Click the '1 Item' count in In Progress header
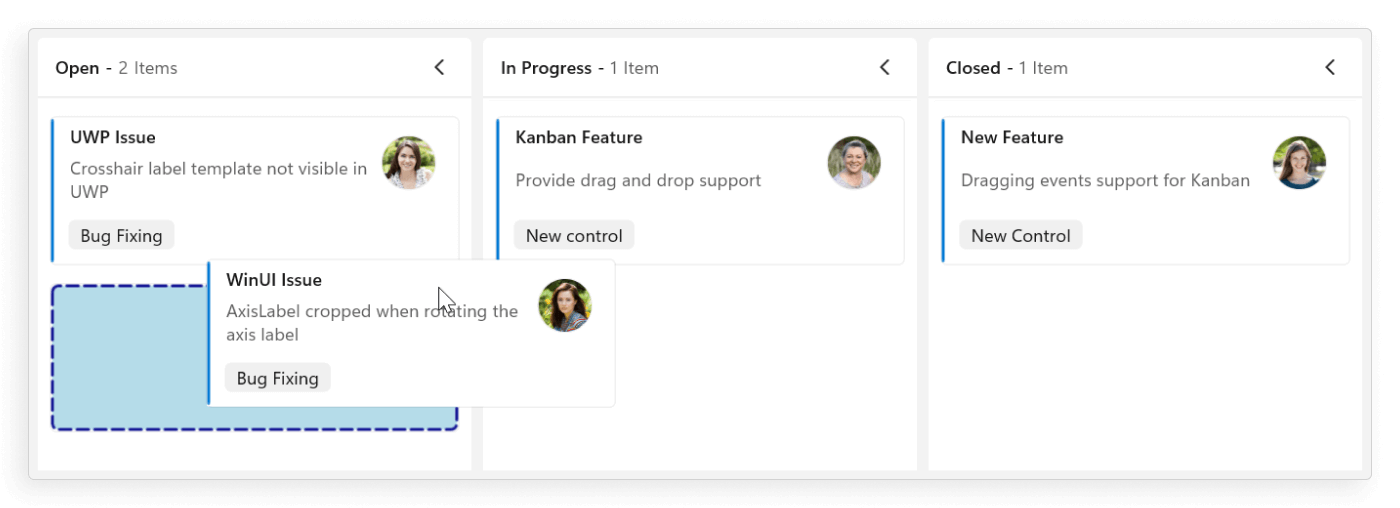The height and width of the screenshot is (508, 1400). (x=634, y=68)
